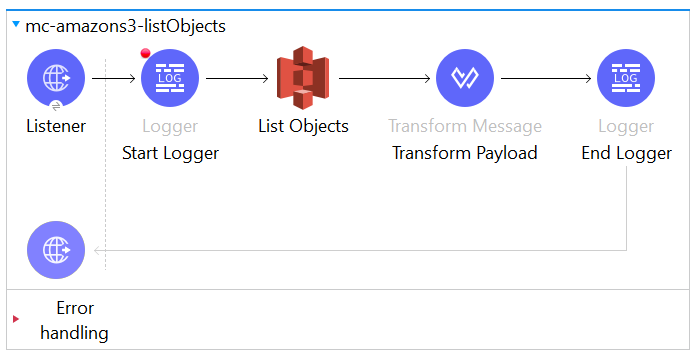Collapse the mc-amazons3-listObjects flow triangle
Image resolution: width=699 pixels, height=361 pixels.
click(x=16, y=25)
